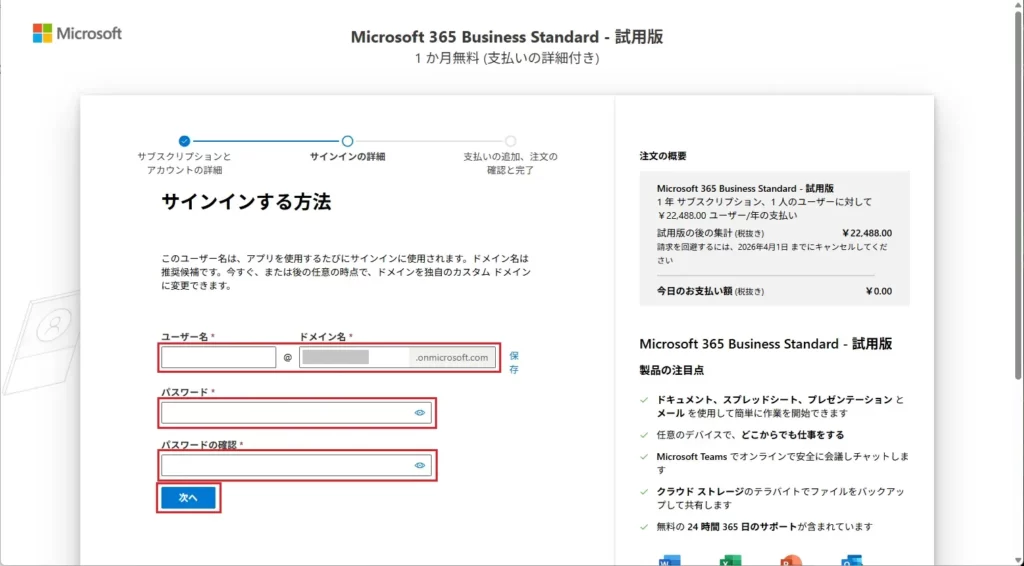Click the checkmark next to ドキュメント、スプレッドシート

point(645,400)
